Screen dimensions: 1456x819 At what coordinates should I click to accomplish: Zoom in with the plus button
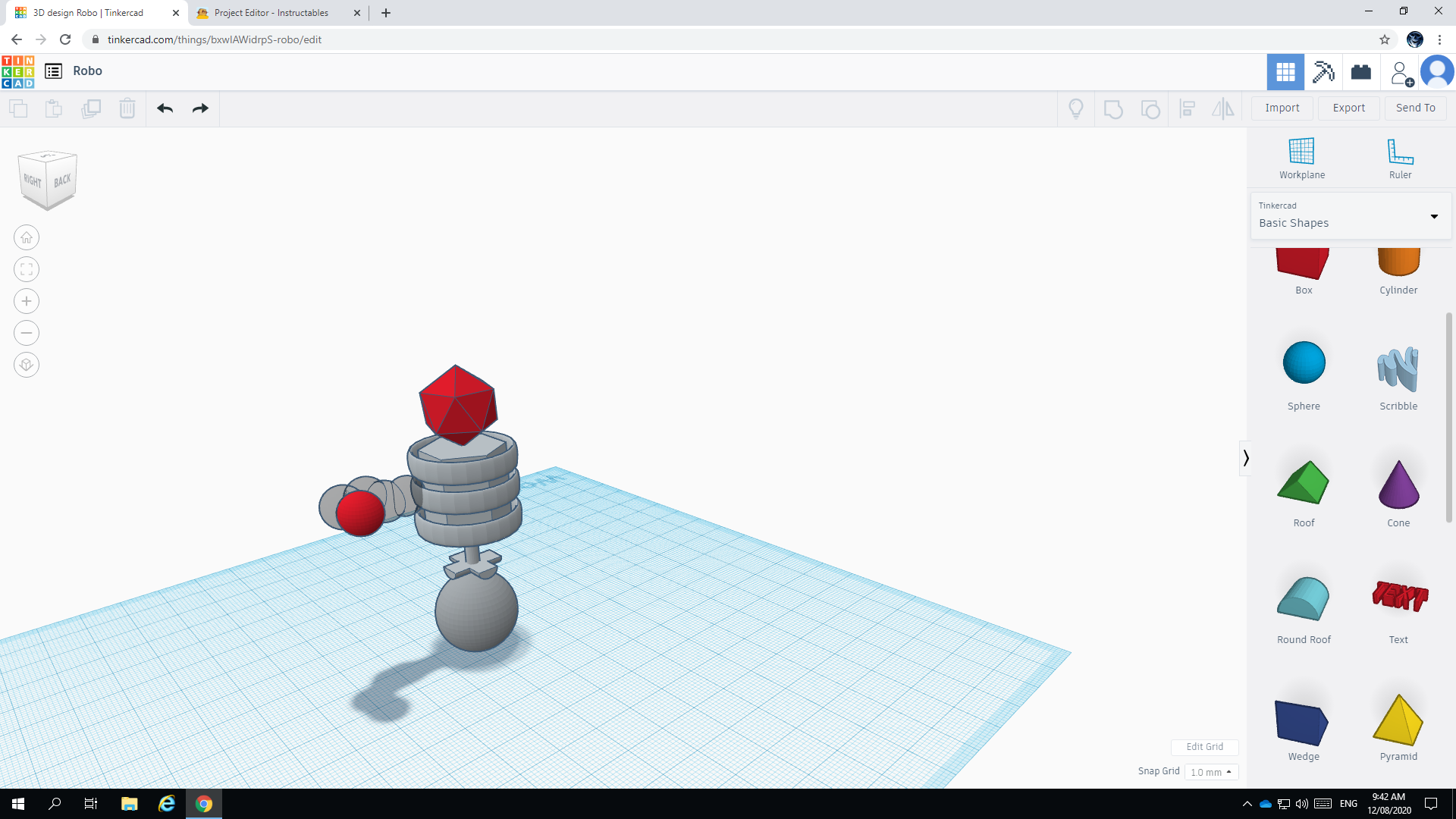coord(27,302)
